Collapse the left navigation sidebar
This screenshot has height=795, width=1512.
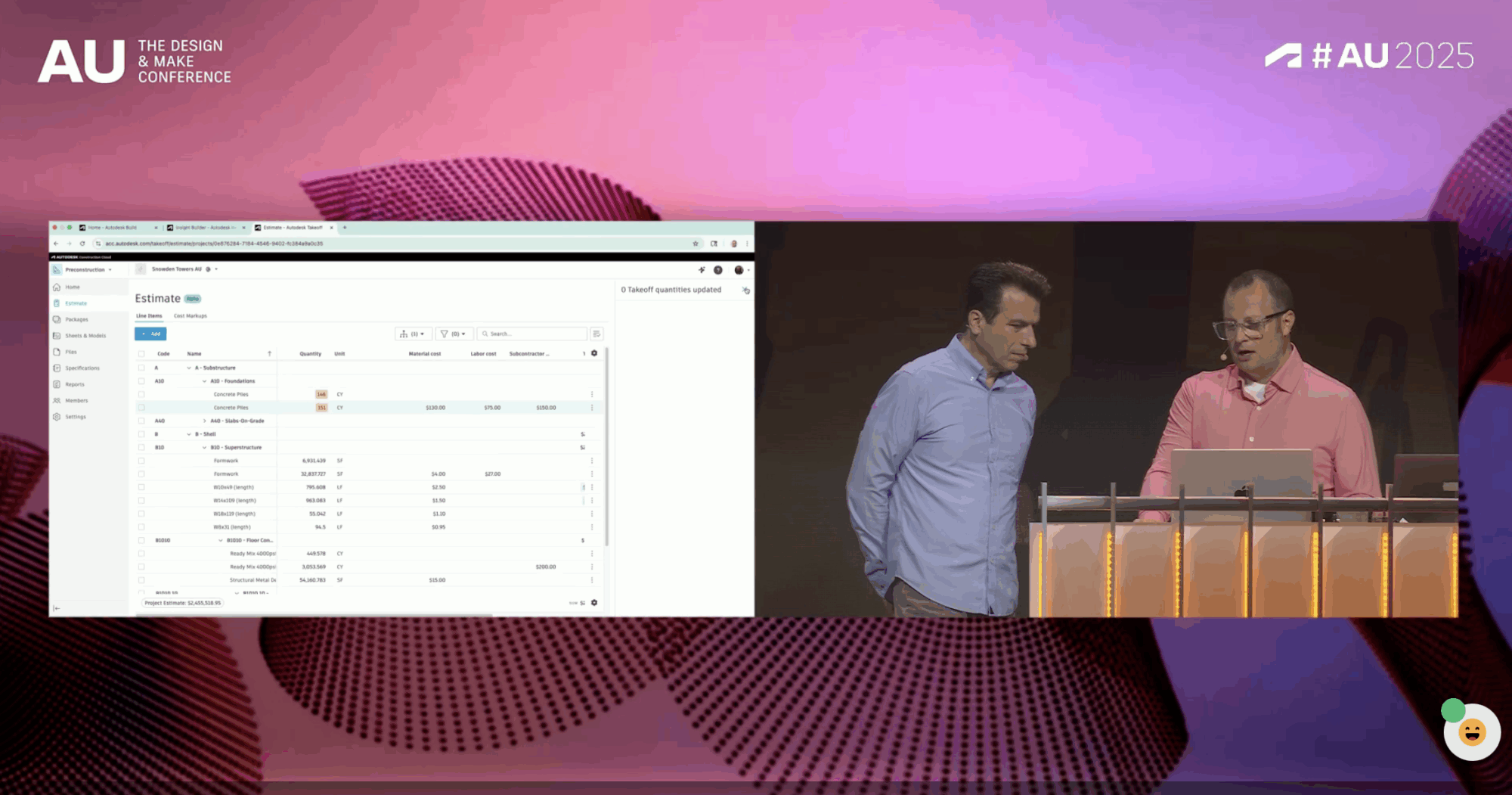pyautogui.click(x=57, y=608)
